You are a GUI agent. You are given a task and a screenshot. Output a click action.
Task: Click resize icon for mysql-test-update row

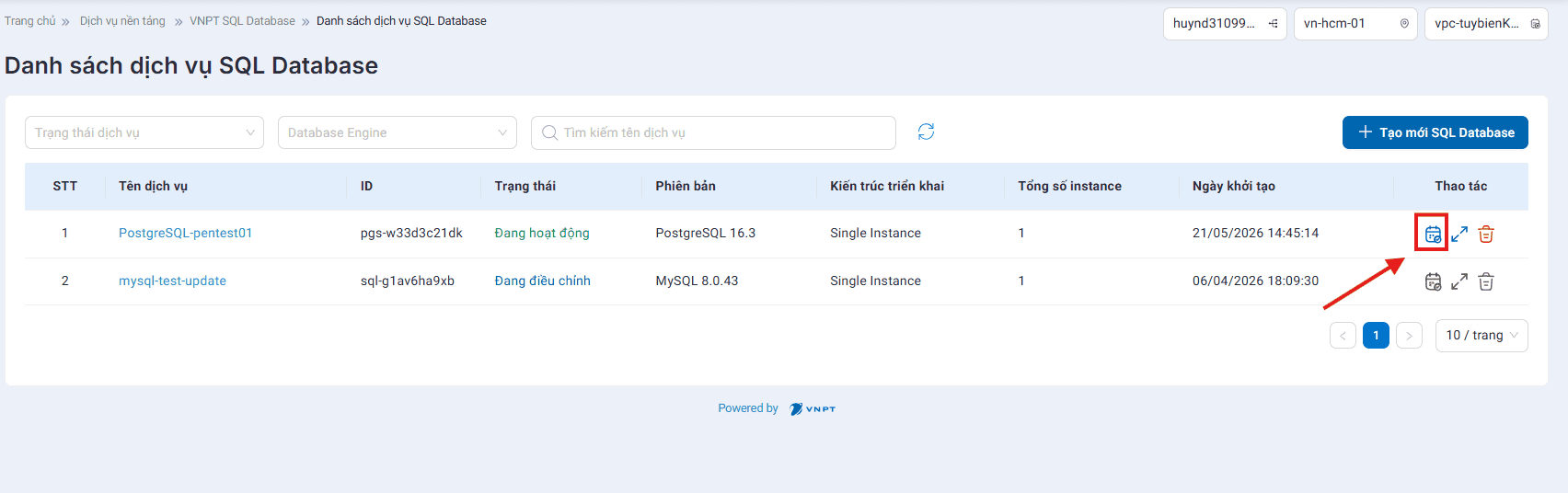click(1459, 281)
